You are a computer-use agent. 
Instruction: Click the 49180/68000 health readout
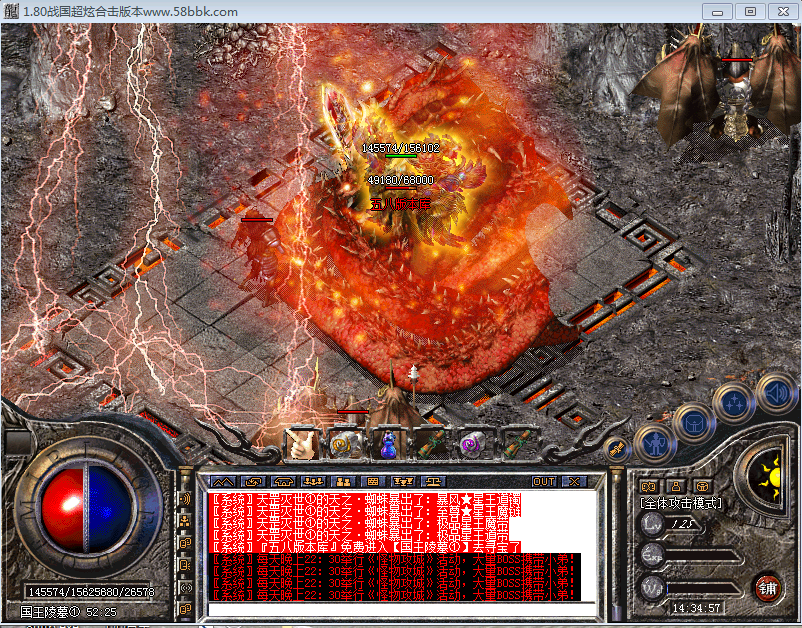tap(400, 180)
